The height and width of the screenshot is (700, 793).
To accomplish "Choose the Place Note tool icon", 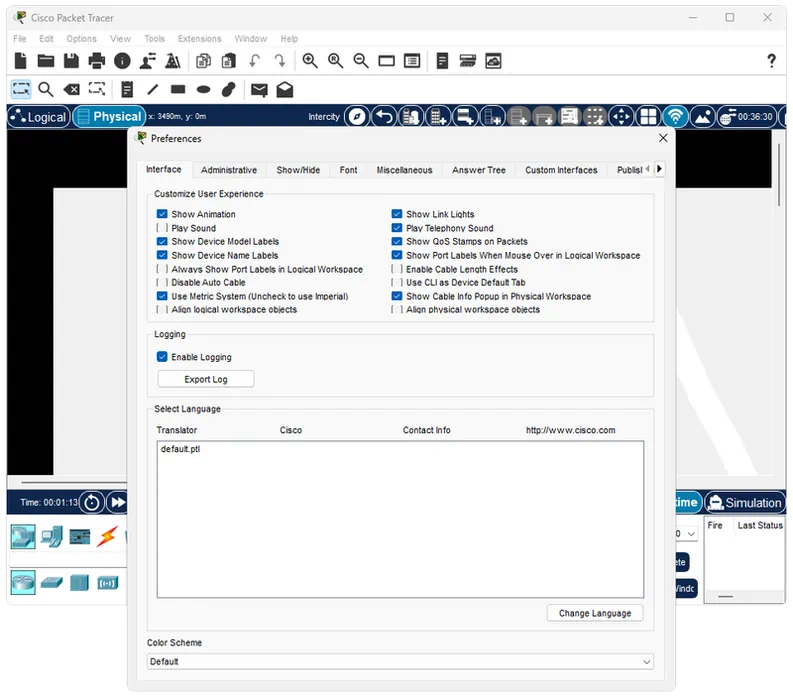I will pyautogui.click(x=127, y=90).
